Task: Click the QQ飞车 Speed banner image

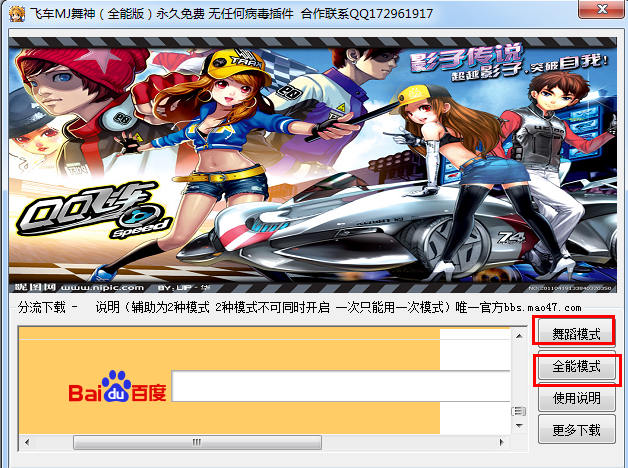Action: [x=312, y=165]
